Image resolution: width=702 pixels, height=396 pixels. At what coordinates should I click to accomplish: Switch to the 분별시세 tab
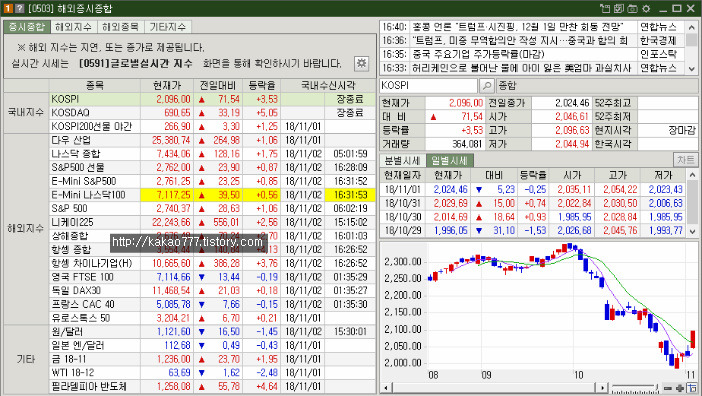click(x=402, y=160)
